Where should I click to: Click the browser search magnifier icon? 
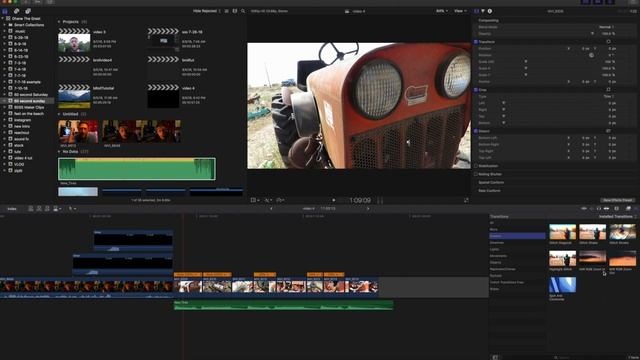point(243,11)
